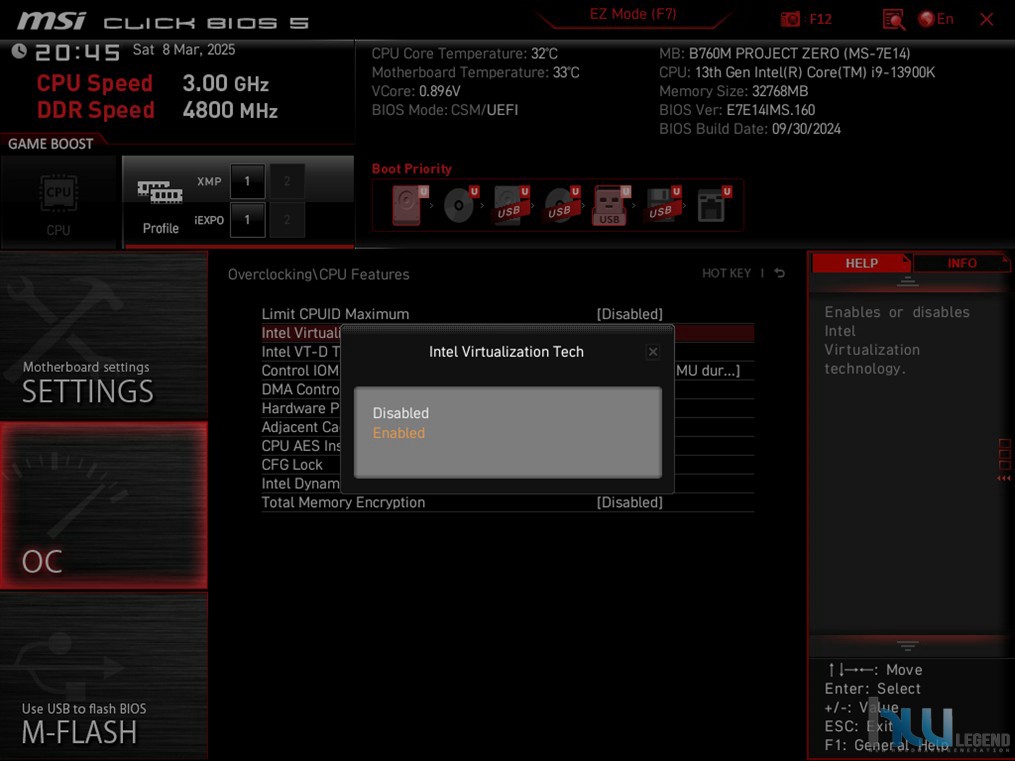
Task: Select the USB hard disk boot icon
Action: pos(511,205)
